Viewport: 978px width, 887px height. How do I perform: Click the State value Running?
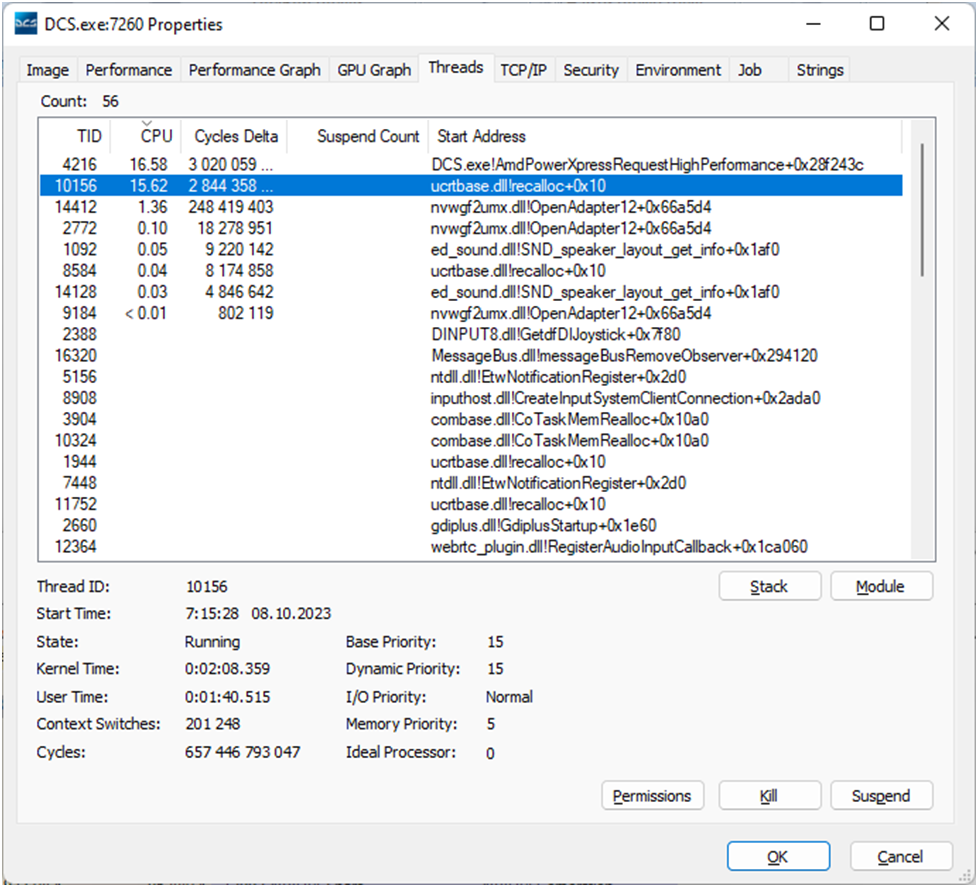pos(212,642)
